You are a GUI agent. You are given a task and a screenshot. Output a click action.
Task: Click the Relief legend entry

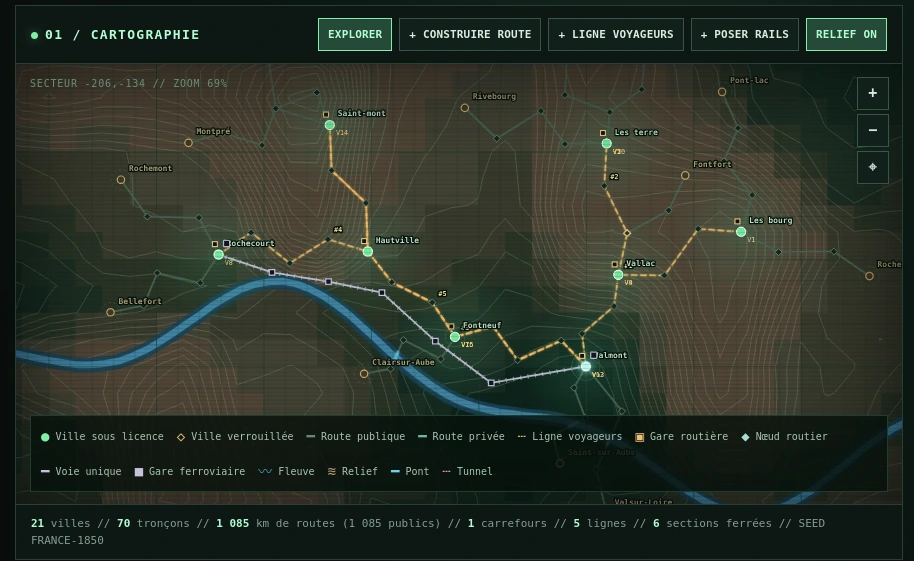pyautogui.click(x=353, y=471)
